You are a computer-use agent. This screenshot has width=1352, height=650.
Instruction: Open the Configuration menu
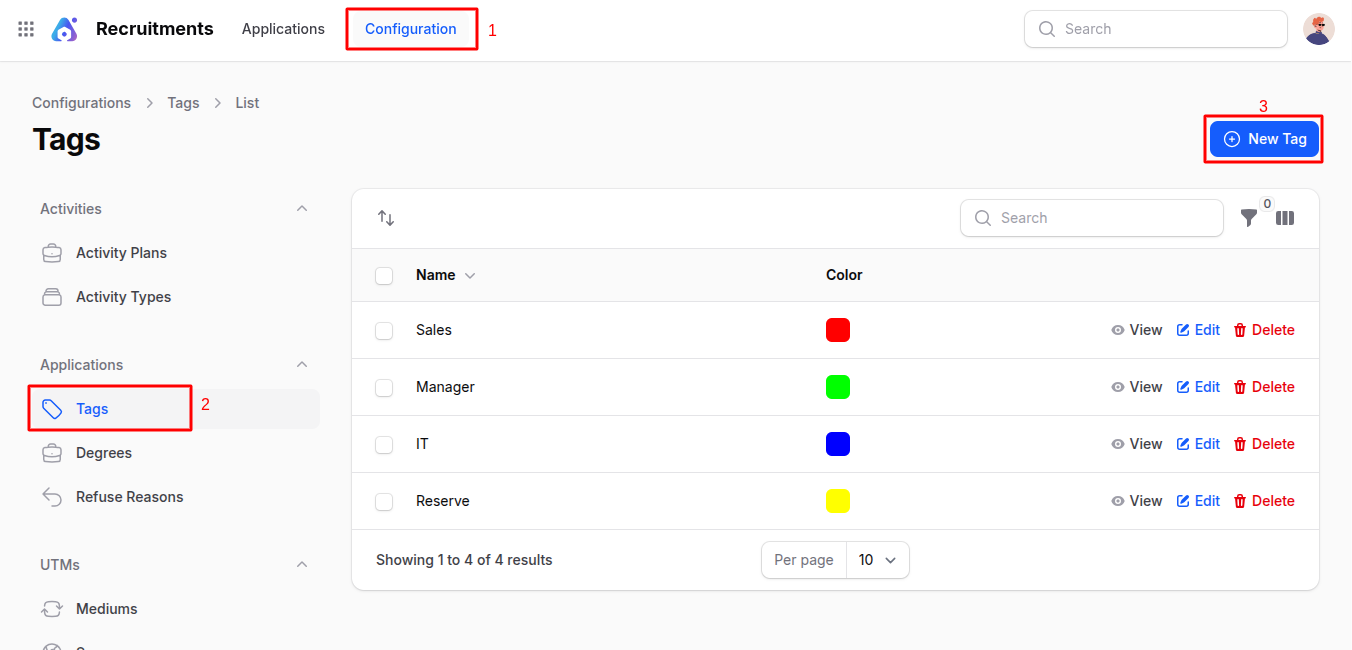pyautogui.click(x=411, y=29)
